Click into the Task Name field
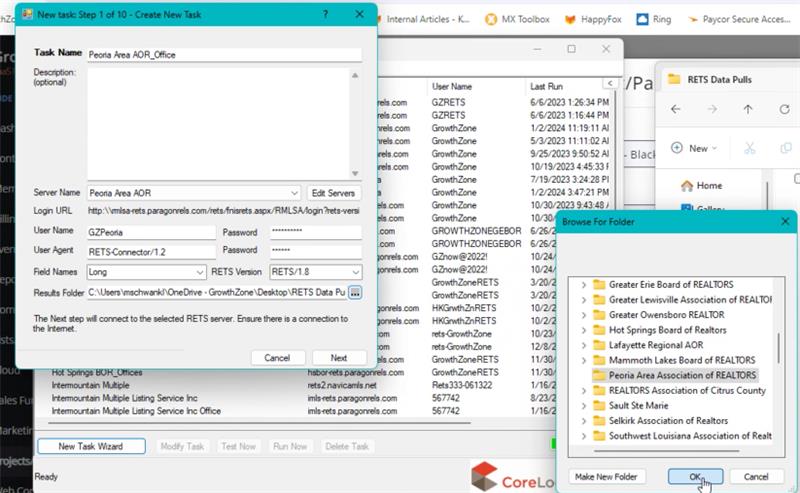The height and width of the screenshot is (493, 800). tap(223, 55)
